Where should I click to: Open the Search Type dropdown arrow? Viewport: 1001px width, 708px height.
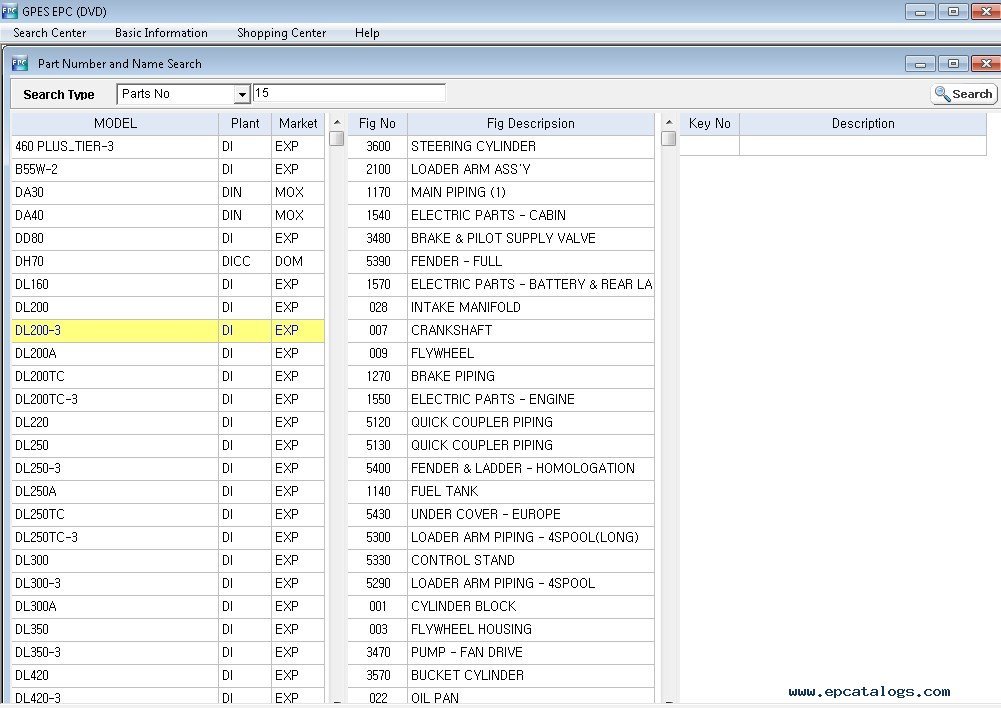pyautogui.click(x=241, y=95)
